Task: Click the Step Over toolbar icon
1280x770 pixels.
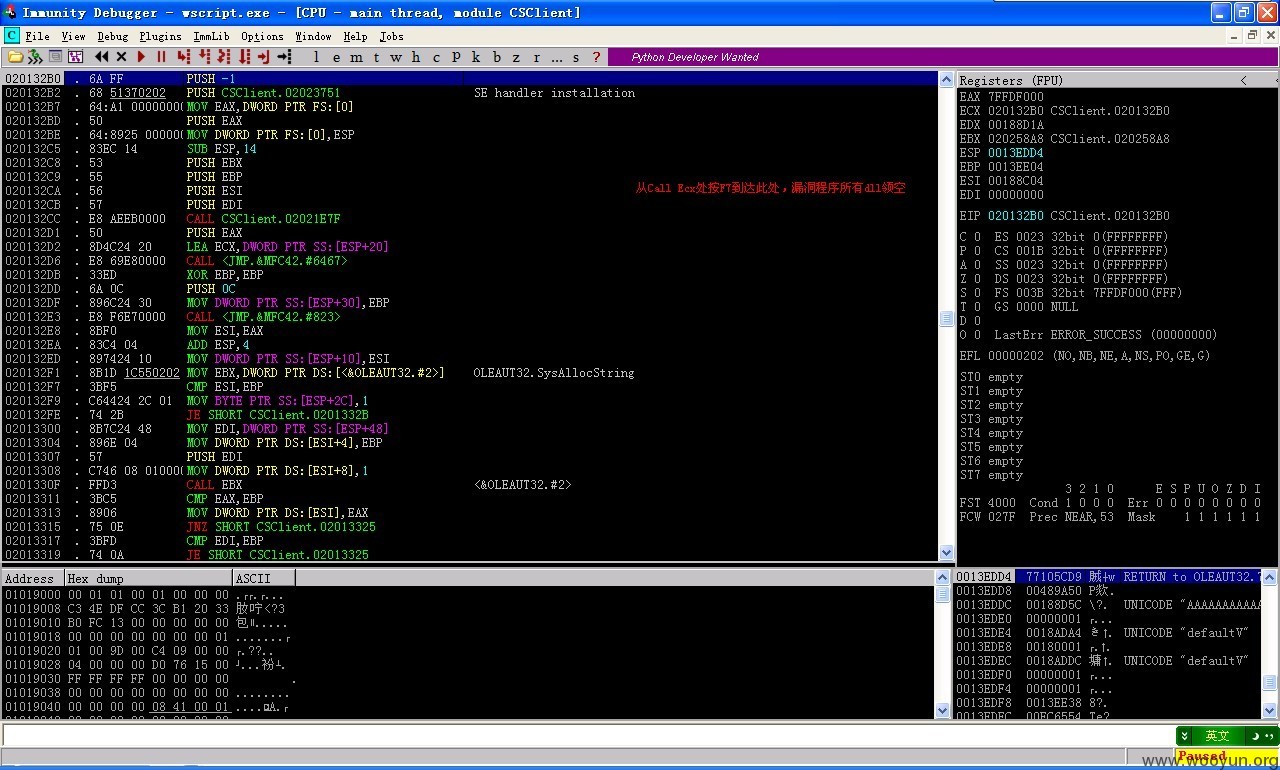Action: coord(204,57)
